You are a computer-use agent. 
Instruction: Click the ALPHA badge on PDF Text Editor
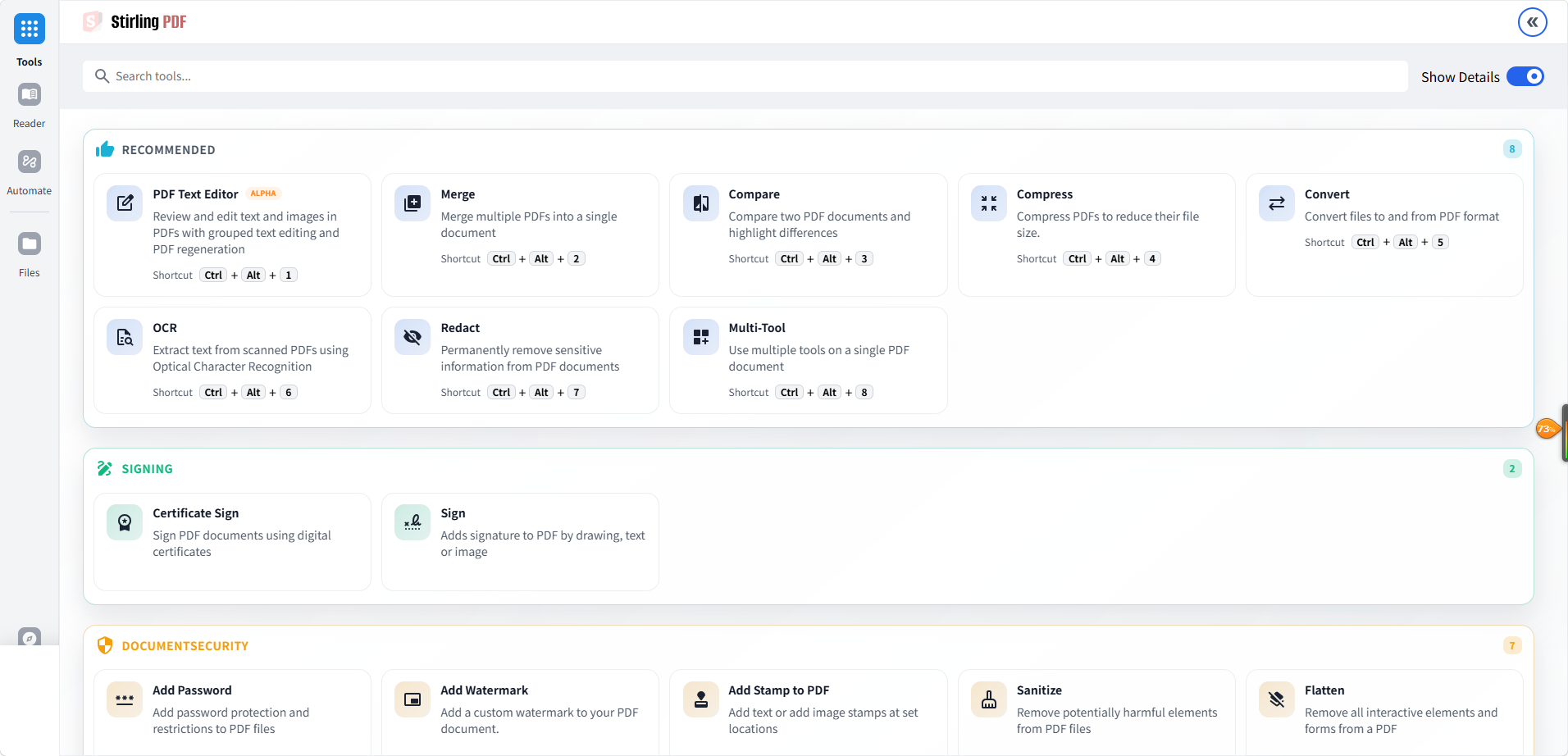click(263, 194)
